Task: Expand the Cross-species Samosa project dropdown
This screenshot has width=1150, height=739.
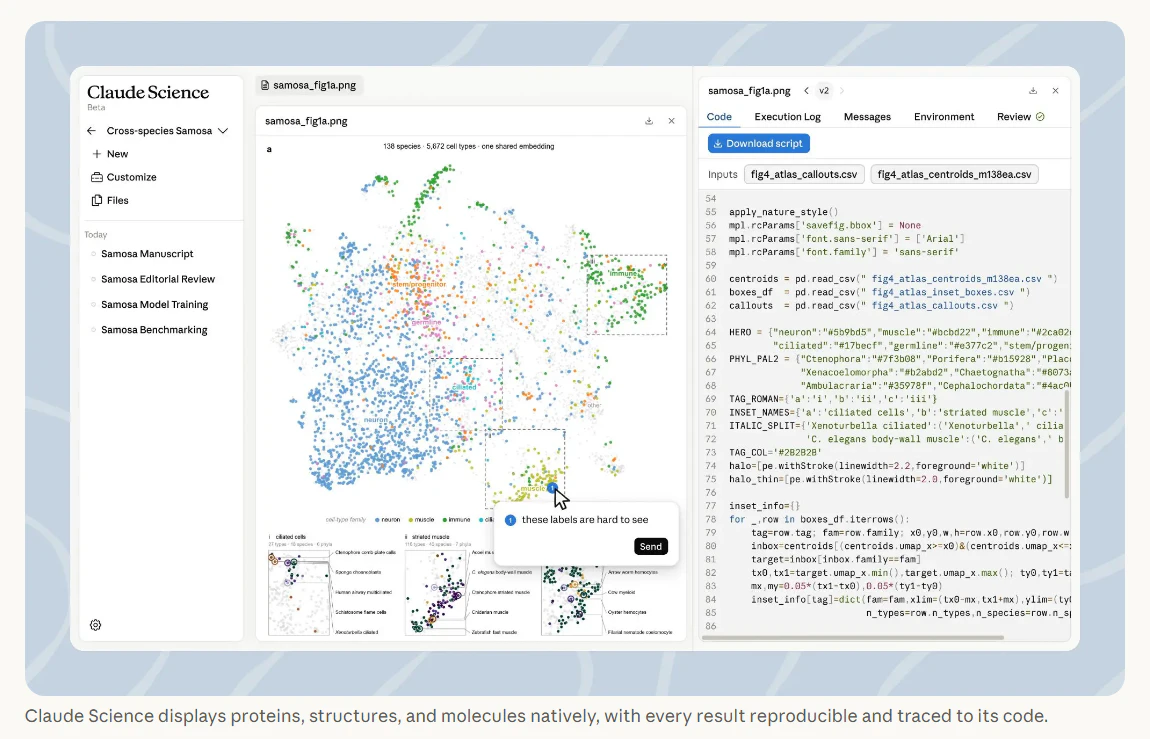Action: (223, 130)
